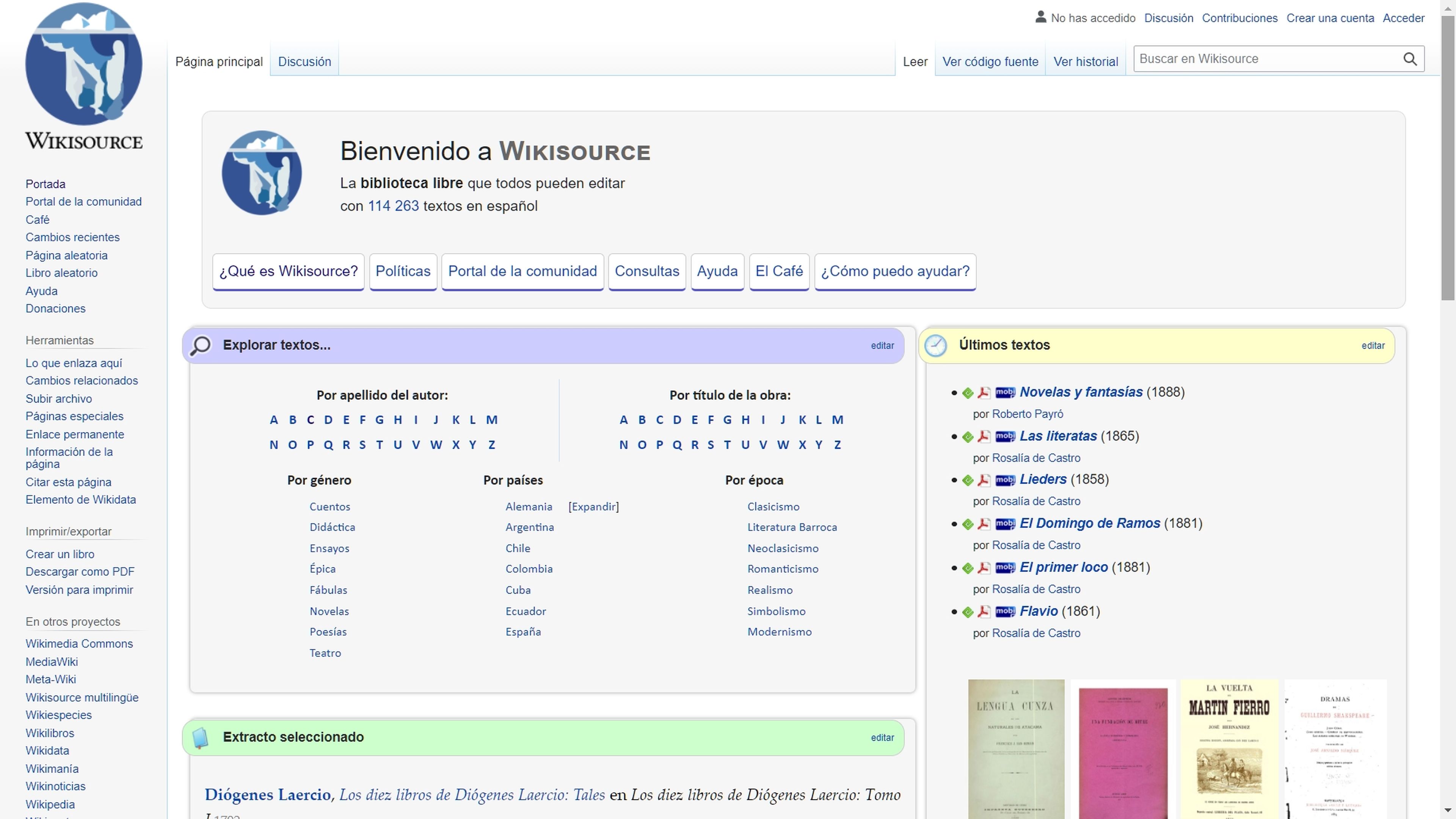Click the Consultas button in the banner
The image size is (1456, 819).
click(646, 272)
